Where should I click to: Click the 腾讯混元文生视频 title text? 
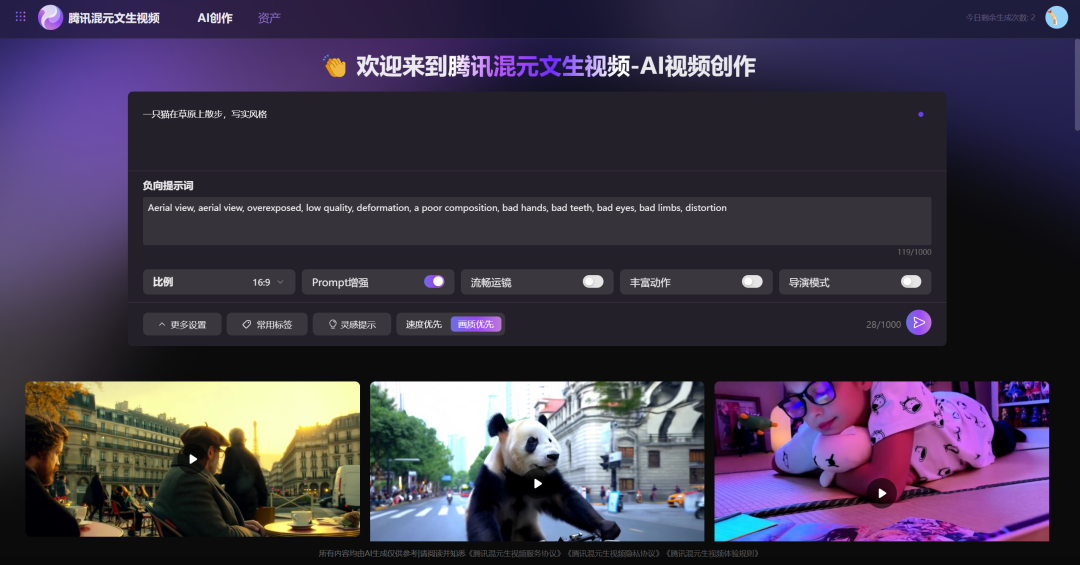[x=114, y=18]
